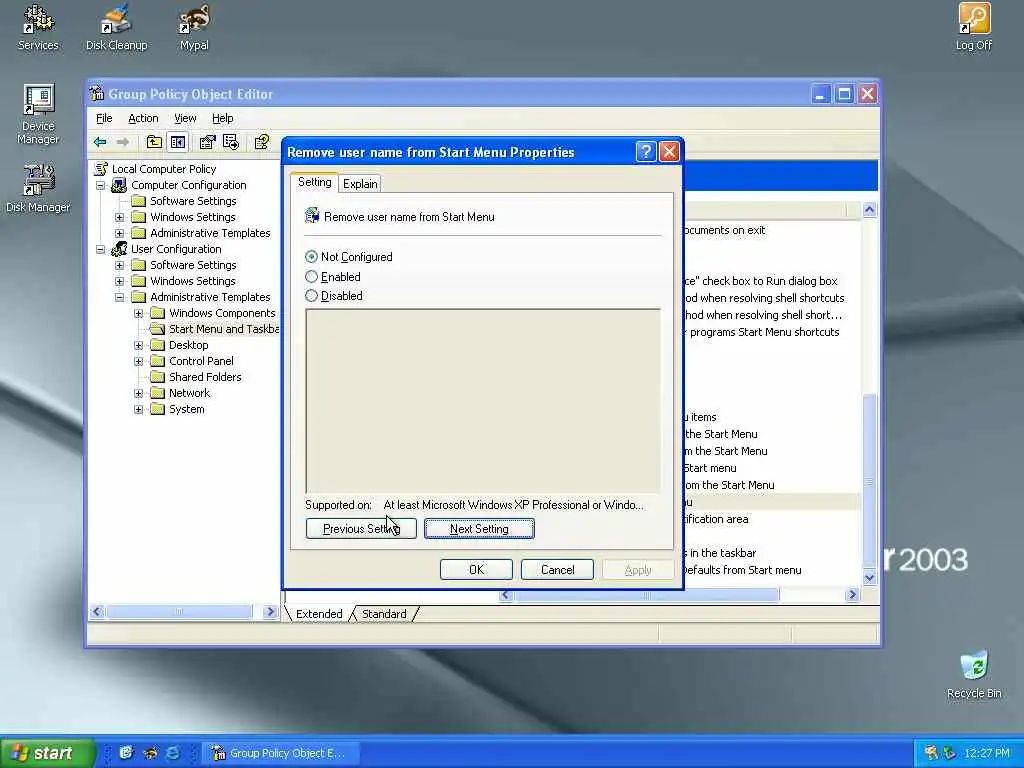Click the settings list horizontal scroll right arrow
The image size is (1024, 768).
pyautogui.click(x=852, y=595)
